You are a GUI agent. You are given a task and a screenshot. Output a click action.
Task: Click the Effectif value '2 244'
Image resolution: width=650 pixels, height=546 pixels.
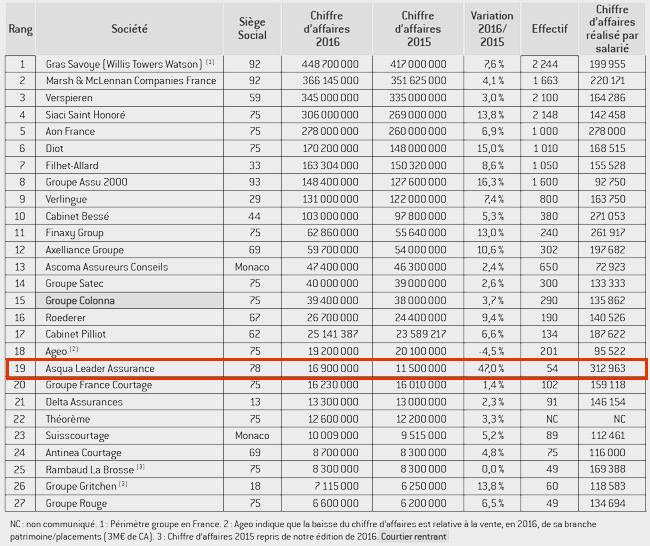click(x=545, y=64)
